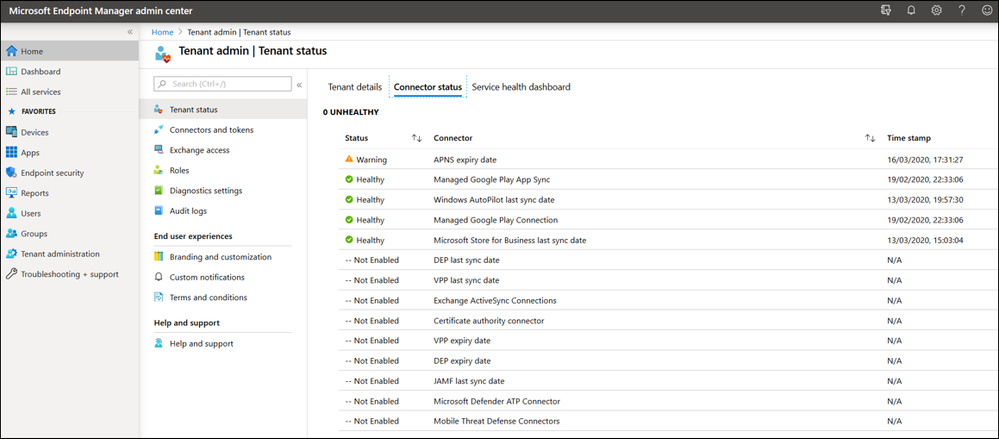This screenshot has width=999, height=439.
Task: Open All services list icon
Action: coord(11,92)
